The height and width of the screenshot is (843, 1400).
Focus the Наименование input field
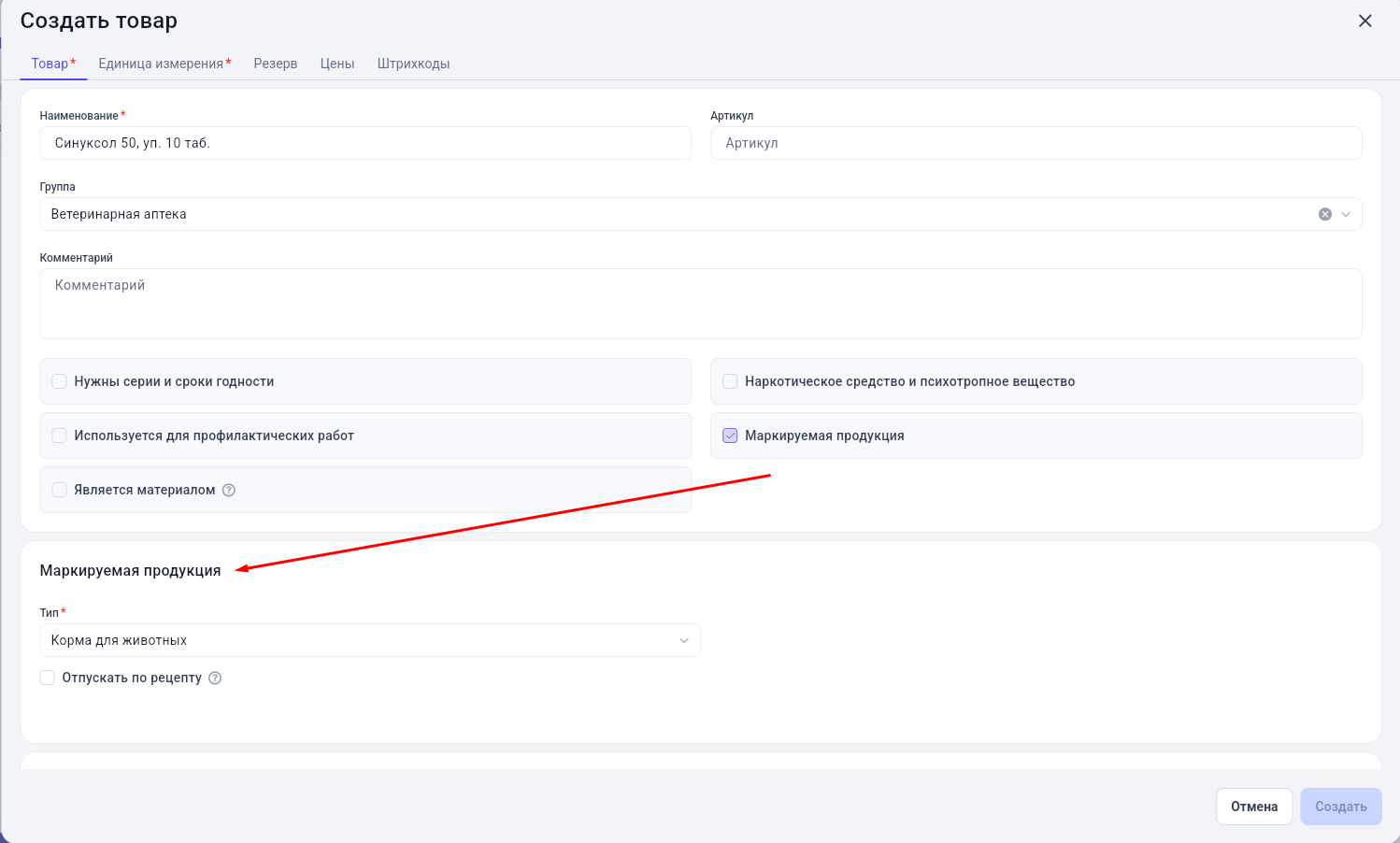pos(365,143)
